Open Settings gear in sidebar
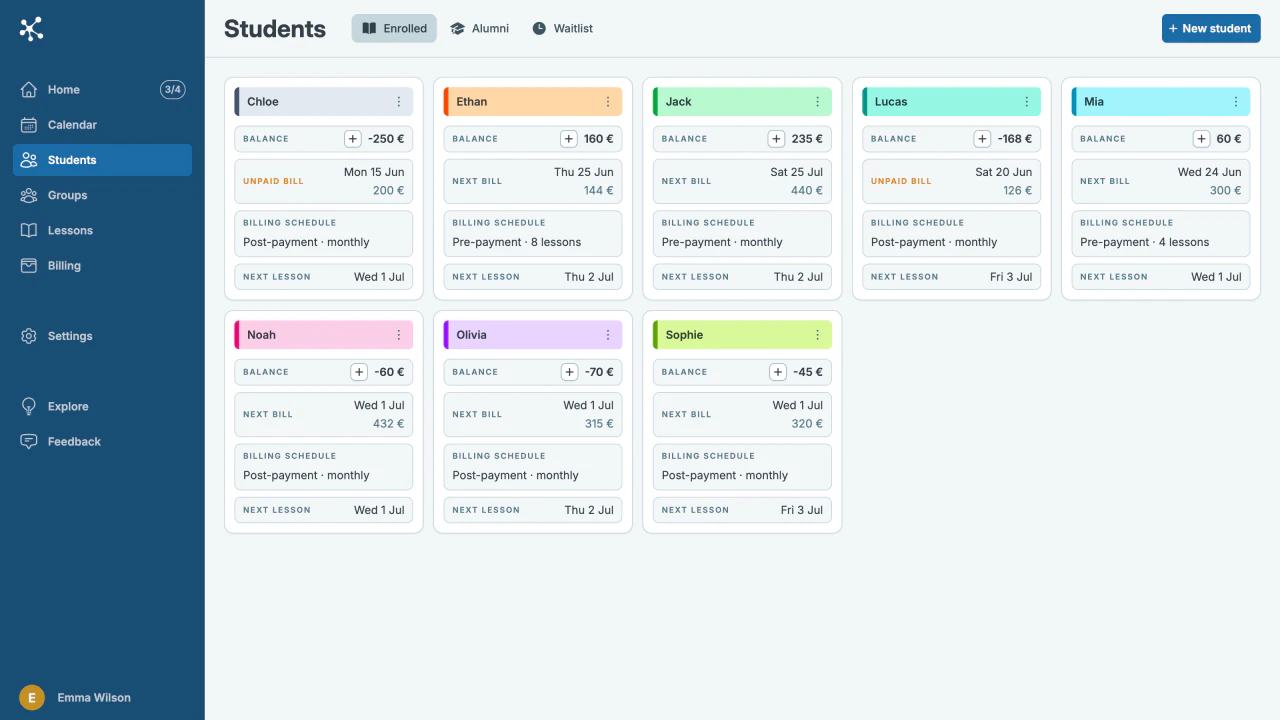The width and height of the screenshot is (1280, 720). 29,336
